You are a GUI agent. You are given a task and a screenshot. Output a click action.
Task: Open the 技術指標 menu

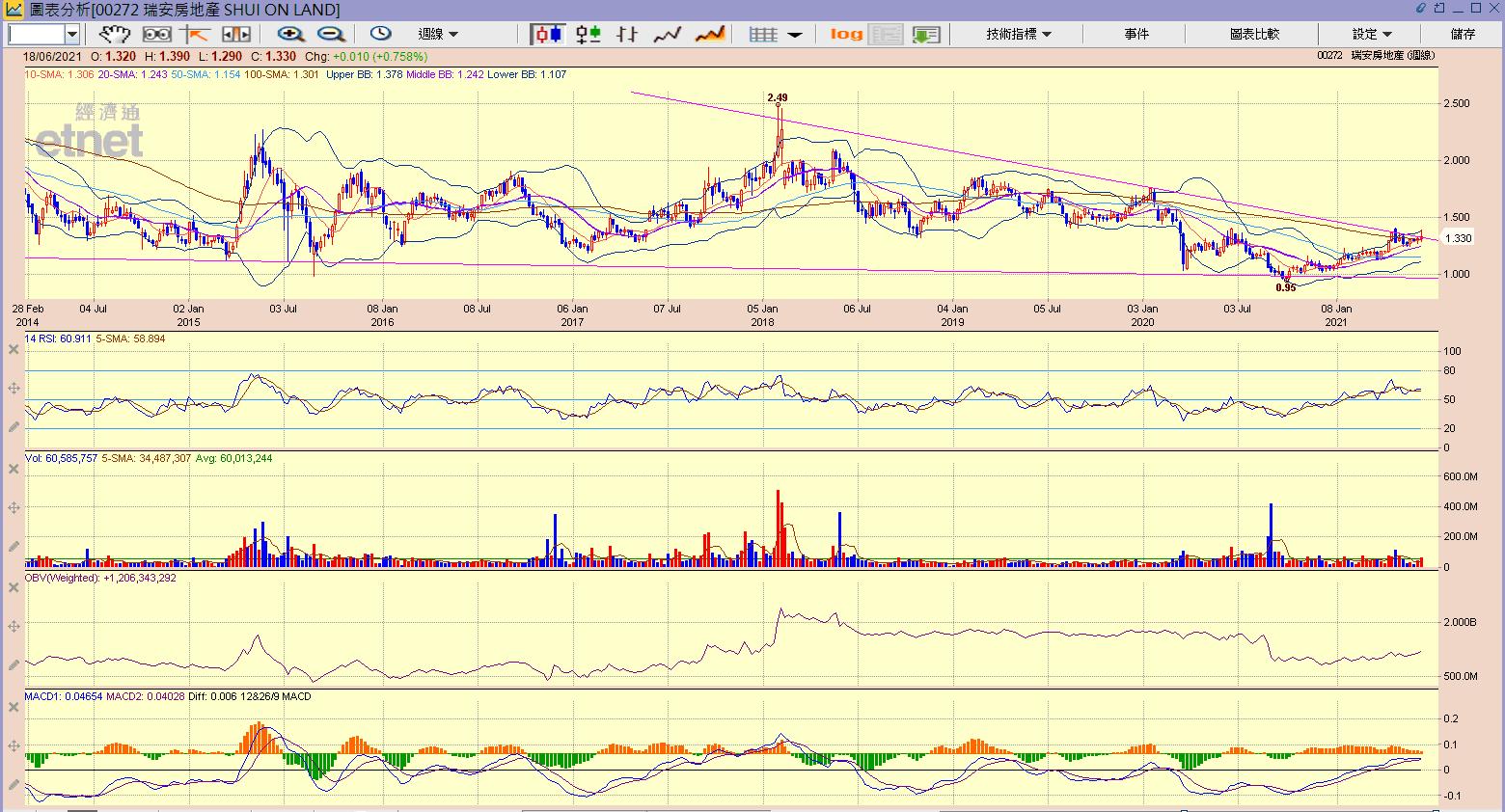1018,34
